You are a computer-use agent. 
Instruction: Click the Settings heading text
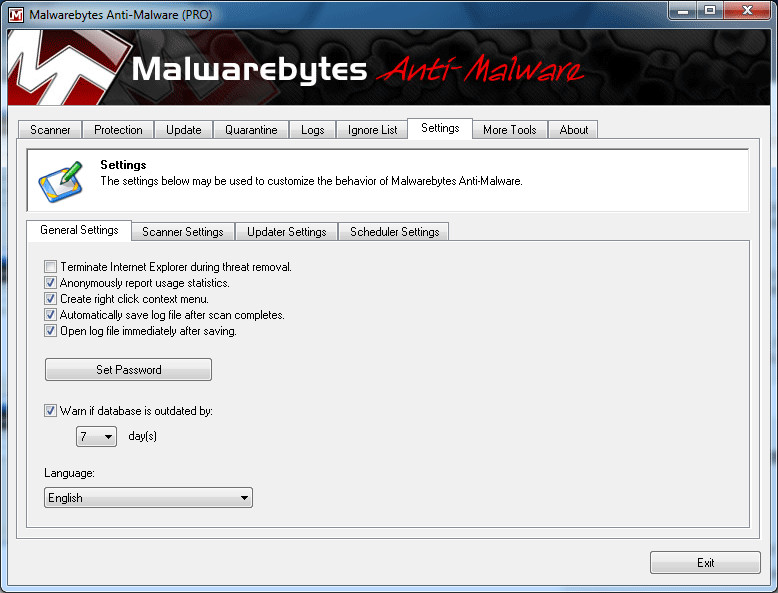pos(124,165)
